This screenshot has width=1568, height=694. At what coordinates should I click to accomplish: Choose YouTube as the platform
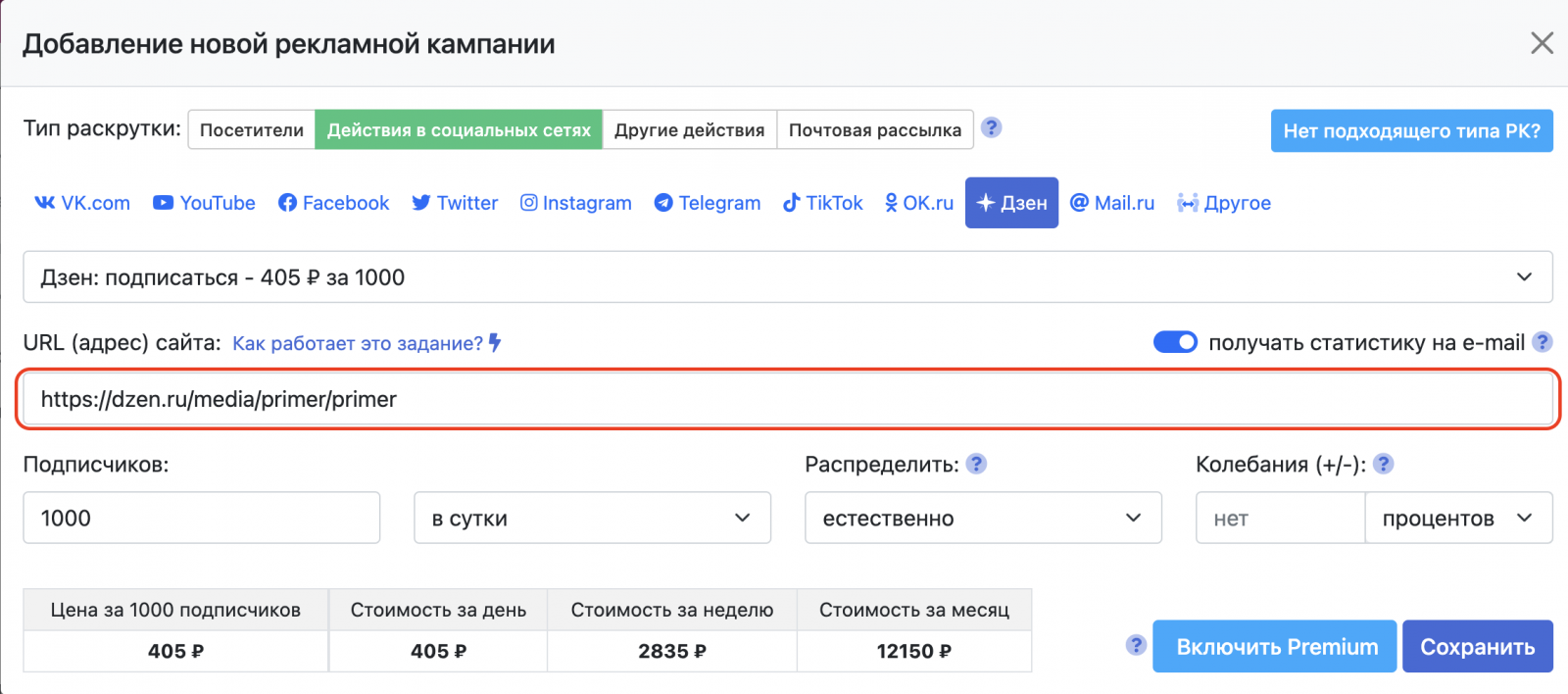pyautogui.click(x=204, y=203)
